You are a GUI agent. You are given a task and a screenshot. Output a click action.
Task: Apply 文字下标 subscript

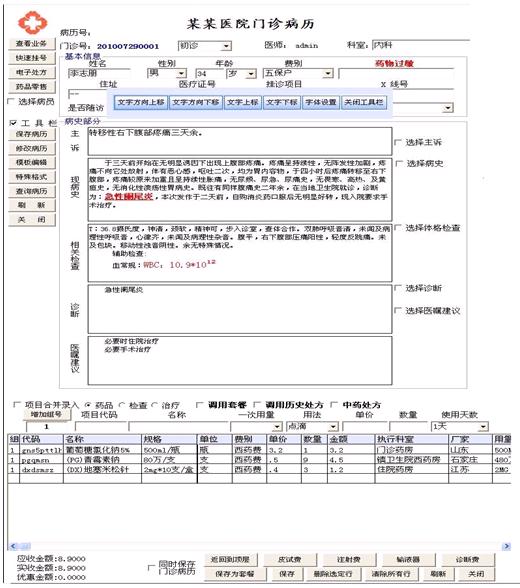282,102
